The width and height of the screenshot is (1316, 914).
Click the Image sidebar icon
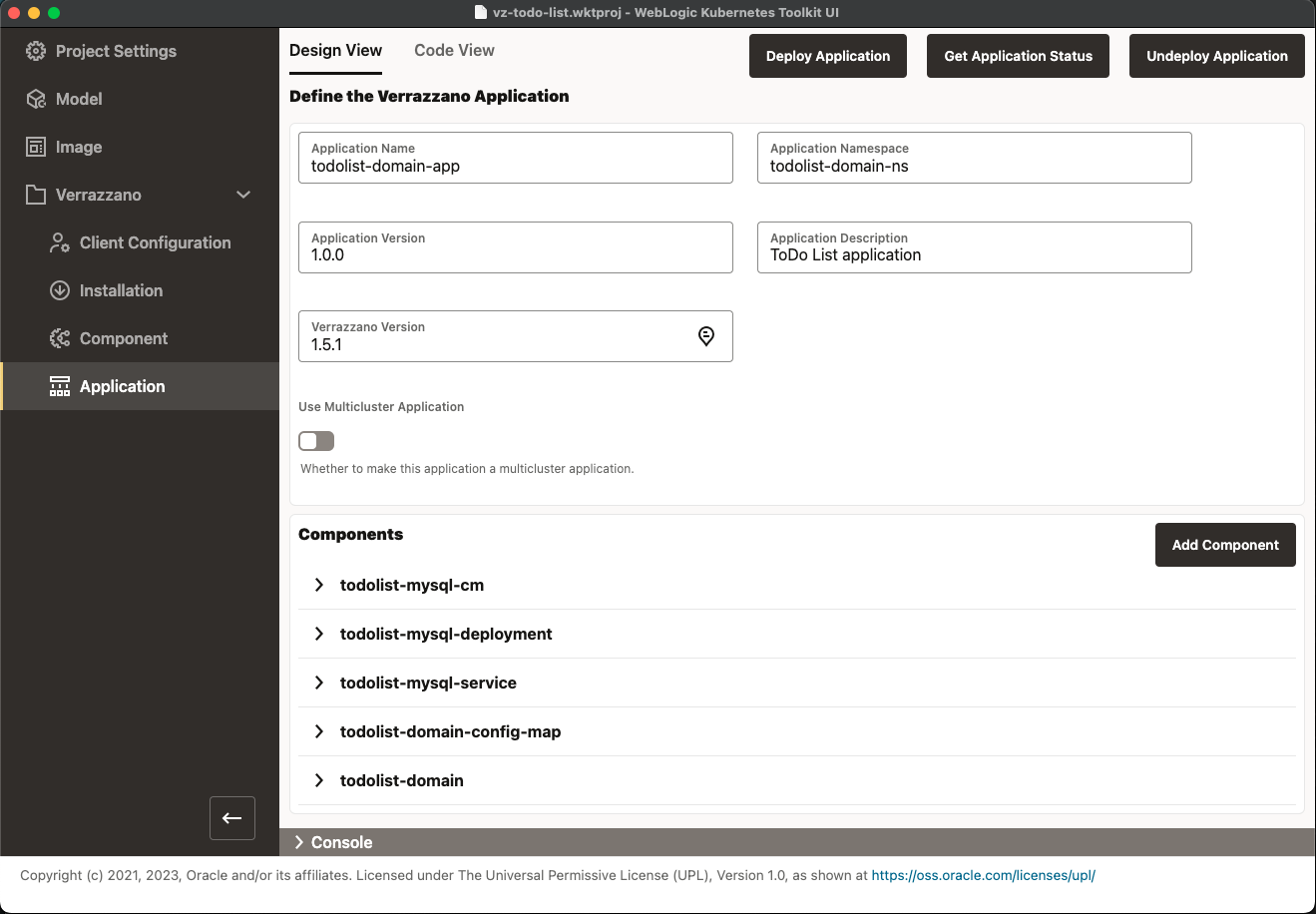pyautogui.click(x=36, y=147)
